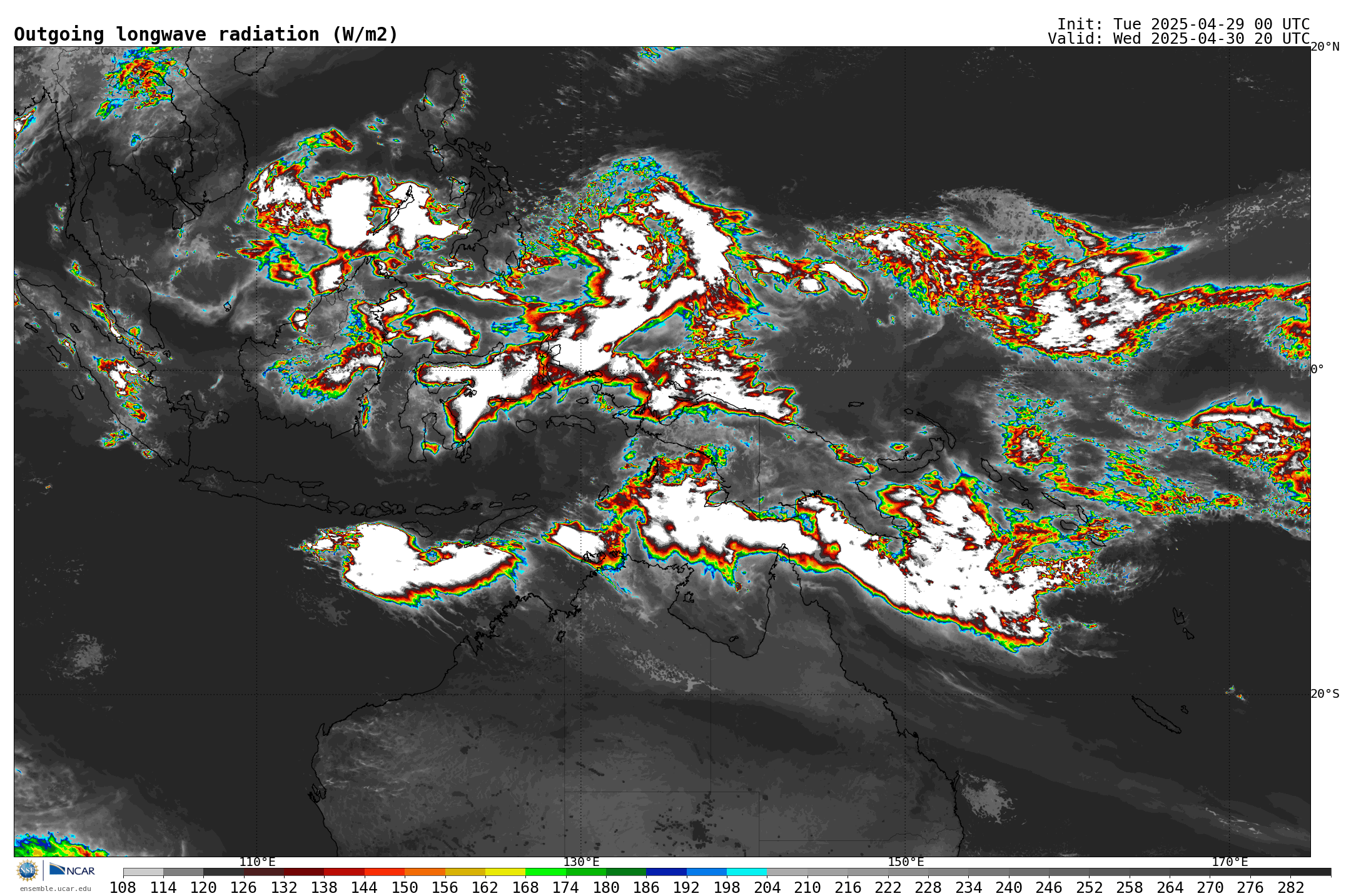Choose the light gray 108–114 colorbar swatch
Screen dimensions: 1351x896
pyautogui.click(x=143, y=872)
